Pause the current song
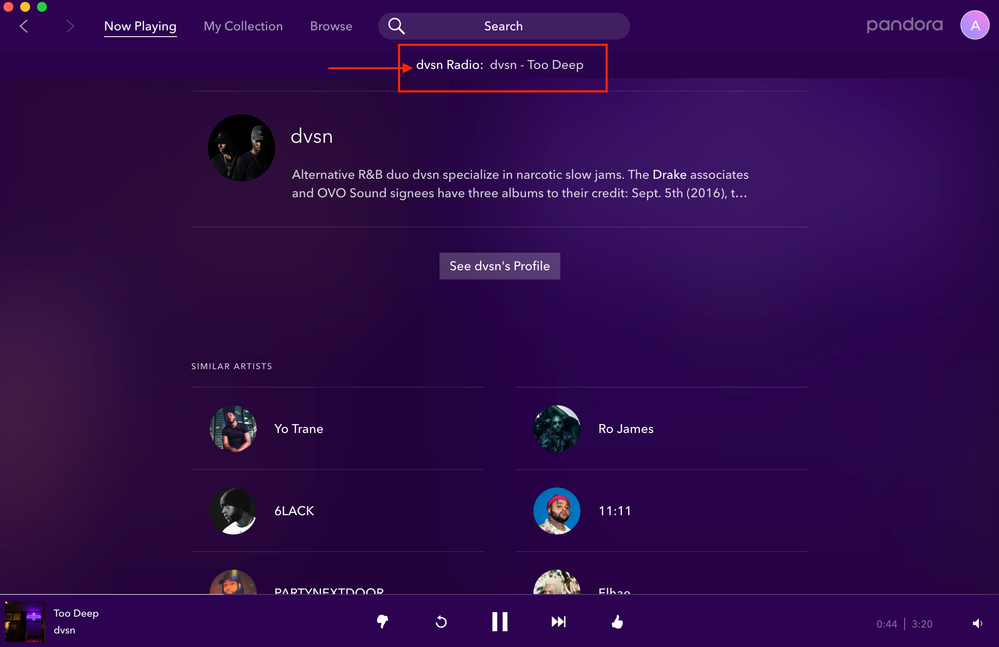 (500, 622)
